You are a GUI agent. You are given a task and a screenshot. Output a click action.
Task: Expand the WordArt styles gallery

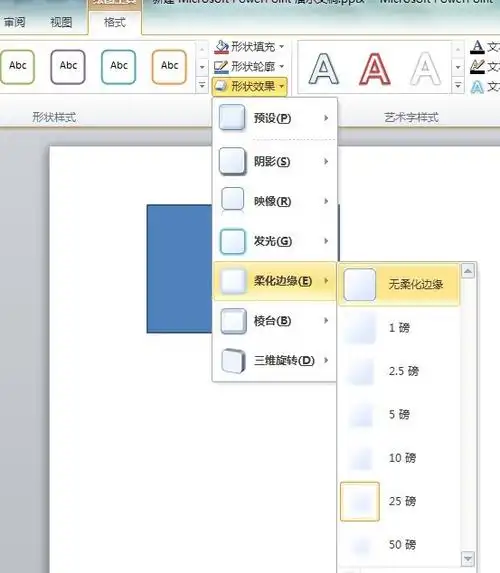coord(458,86)
